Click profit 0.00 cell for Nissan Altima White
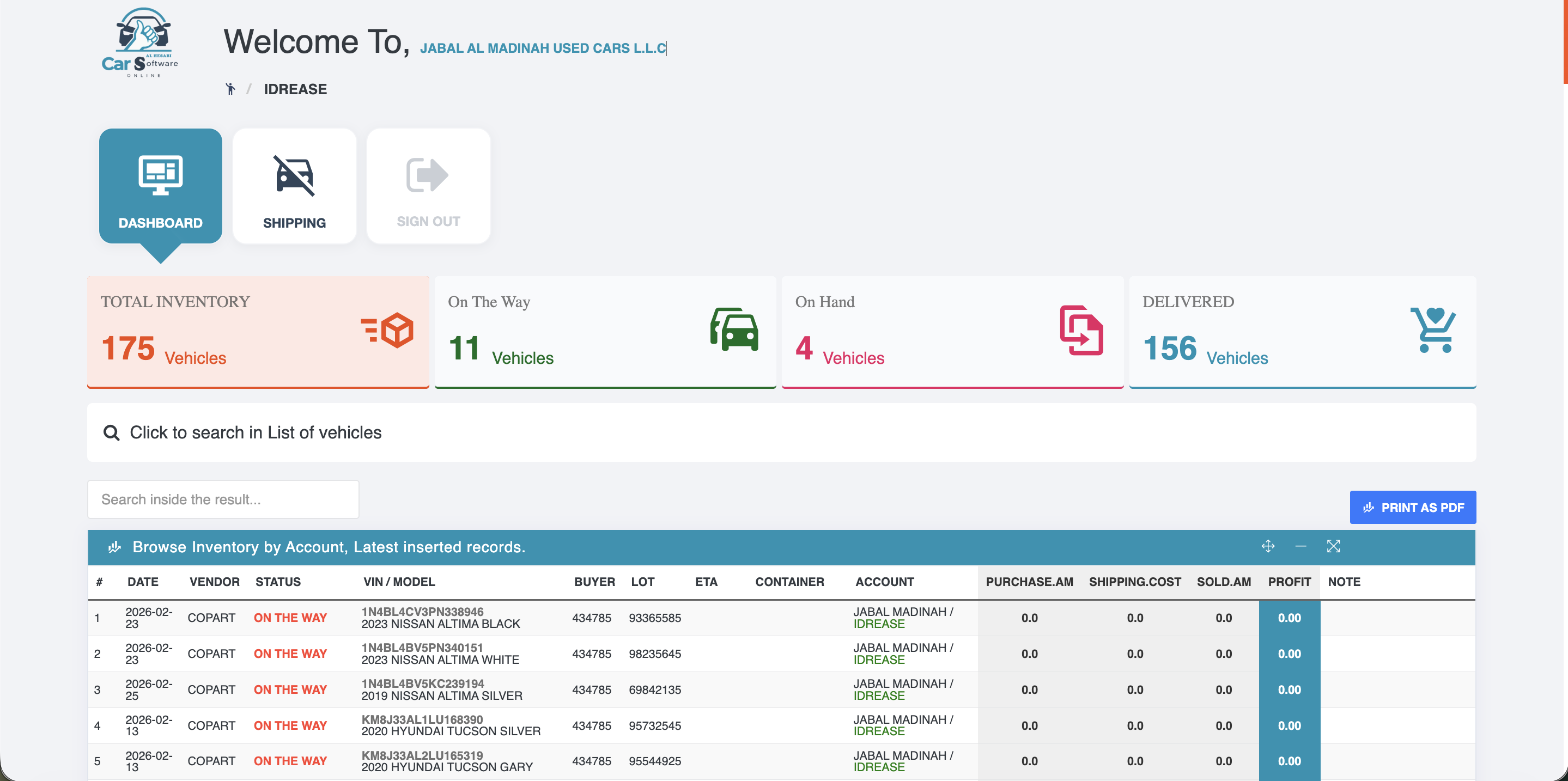 click(x=1289, y=654)
